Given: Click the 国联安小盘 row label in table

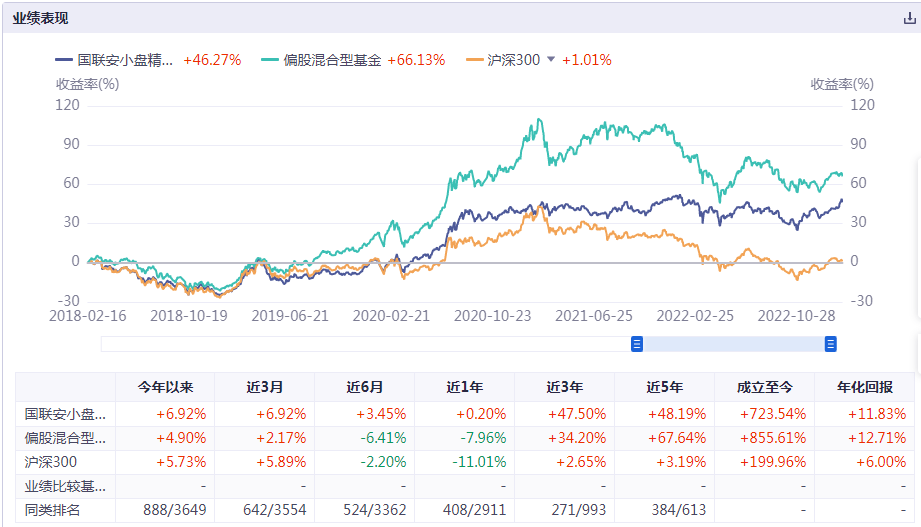Looking at the screenshot, I should tap(65, 413).
